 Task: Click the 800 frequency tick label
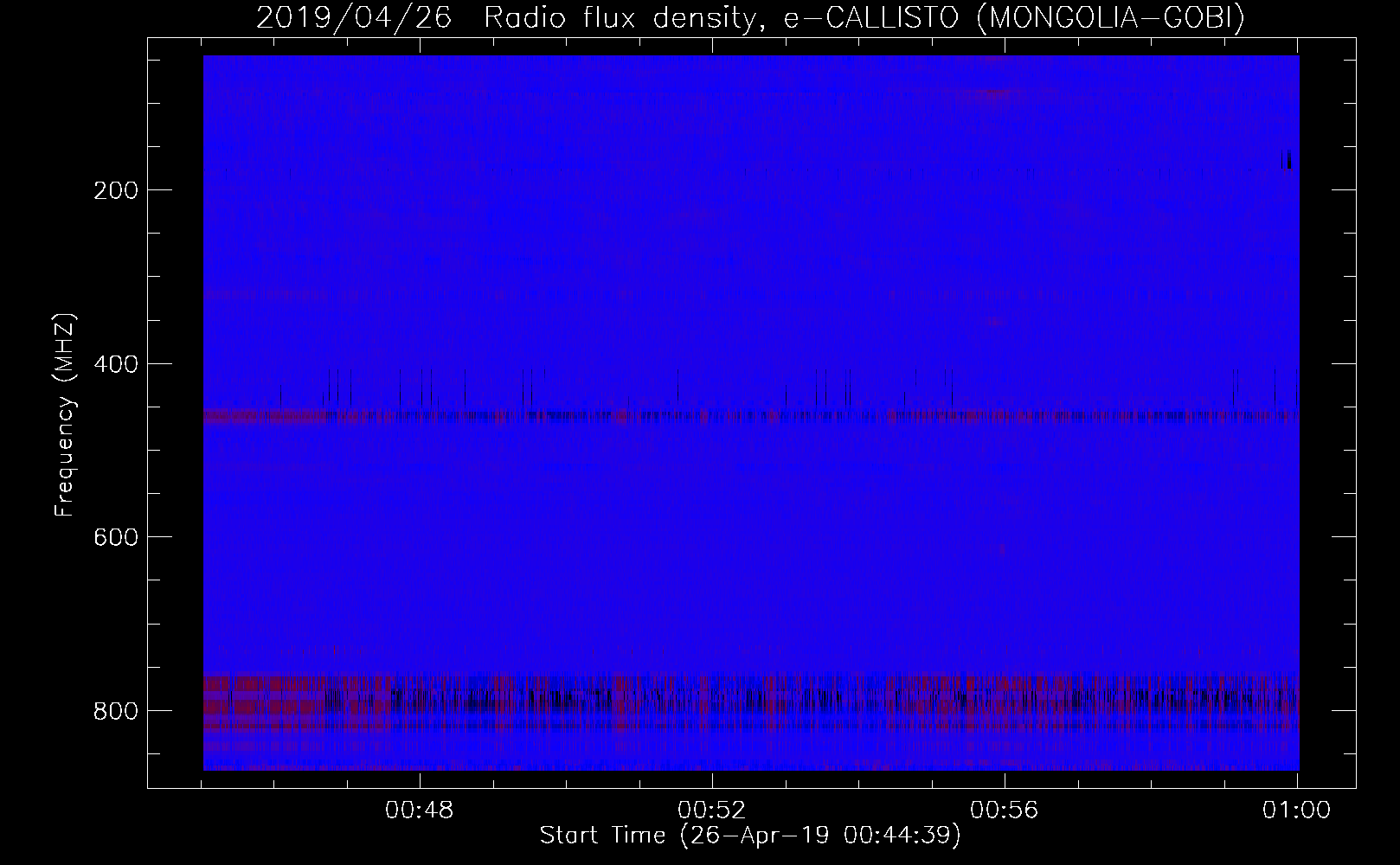pyautogui.click(x=114, y=710)
